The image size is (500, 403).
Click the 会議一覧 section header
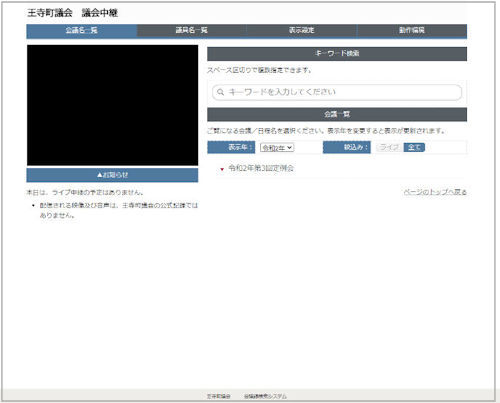337,114
